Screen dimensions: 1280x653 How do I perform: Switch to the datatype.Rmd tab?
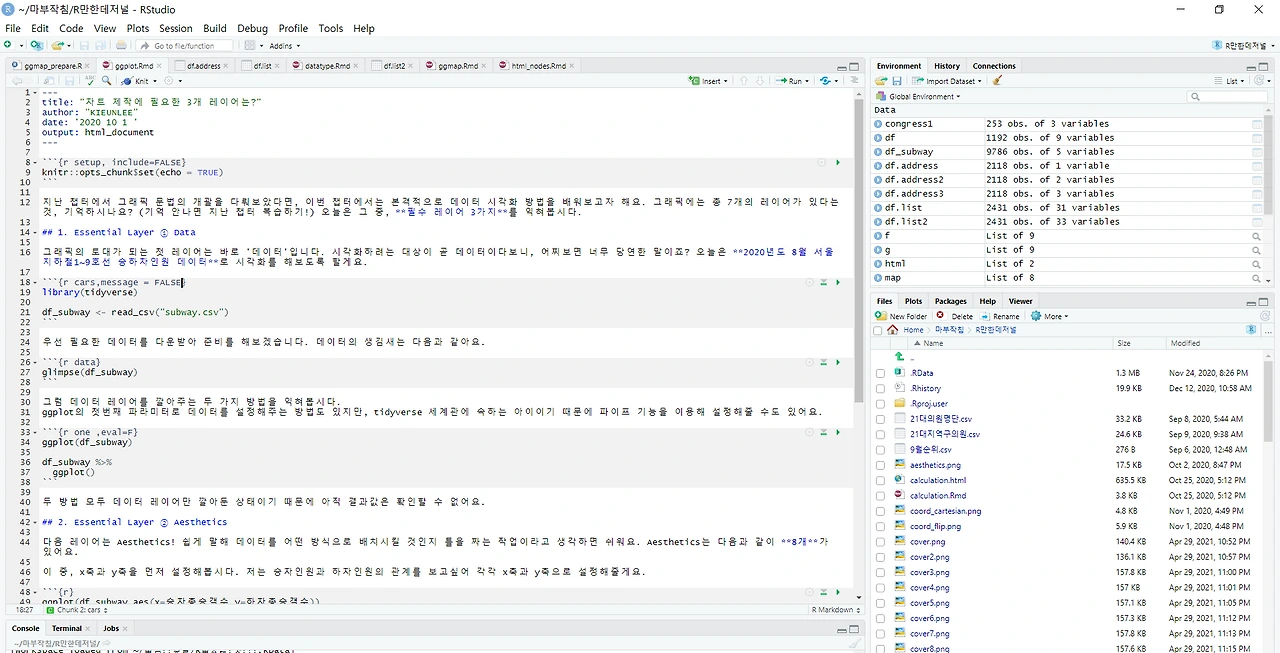pos(327,65)
